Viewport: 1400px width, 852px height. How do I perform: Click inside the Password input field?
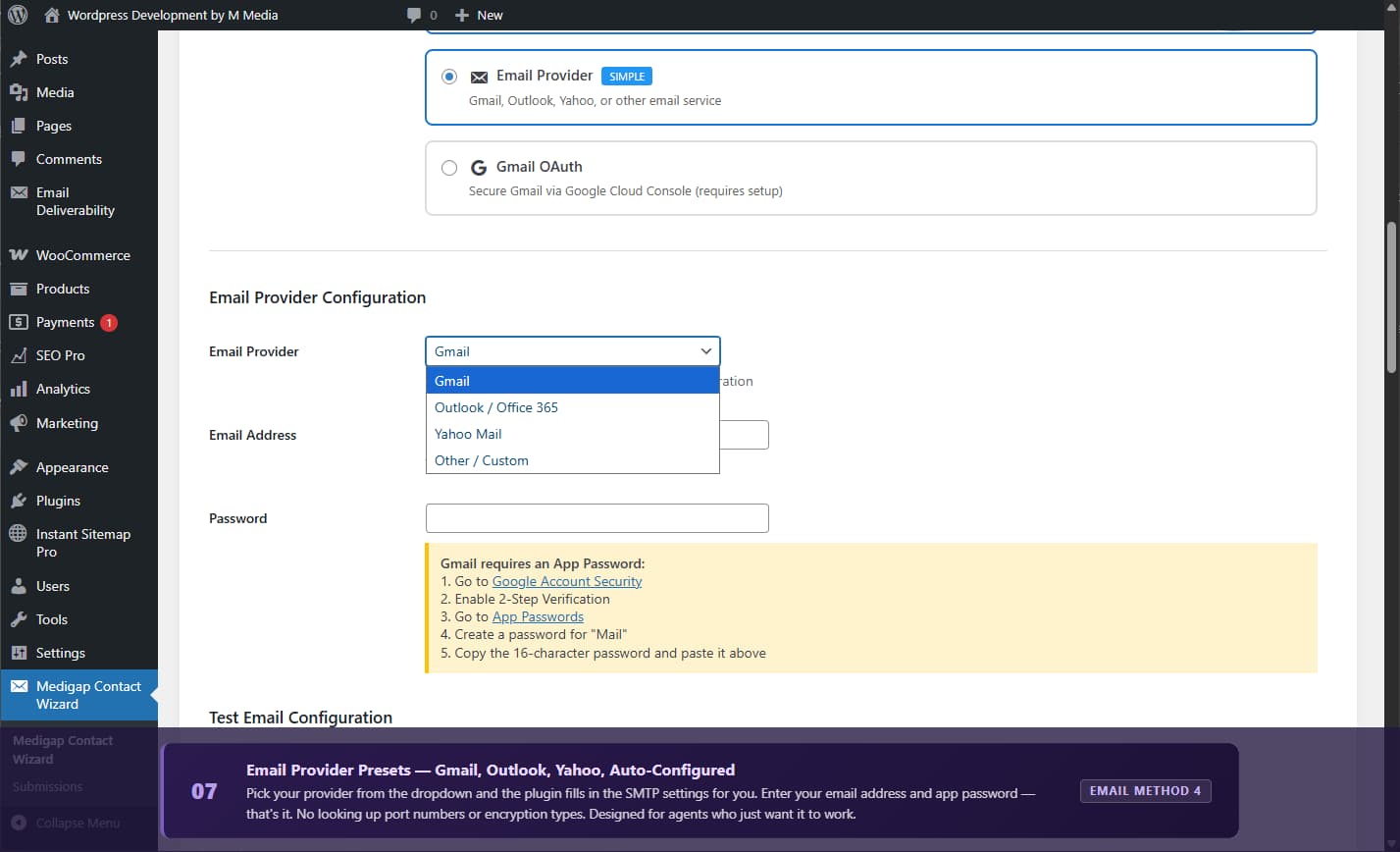(x=596, y=517)
